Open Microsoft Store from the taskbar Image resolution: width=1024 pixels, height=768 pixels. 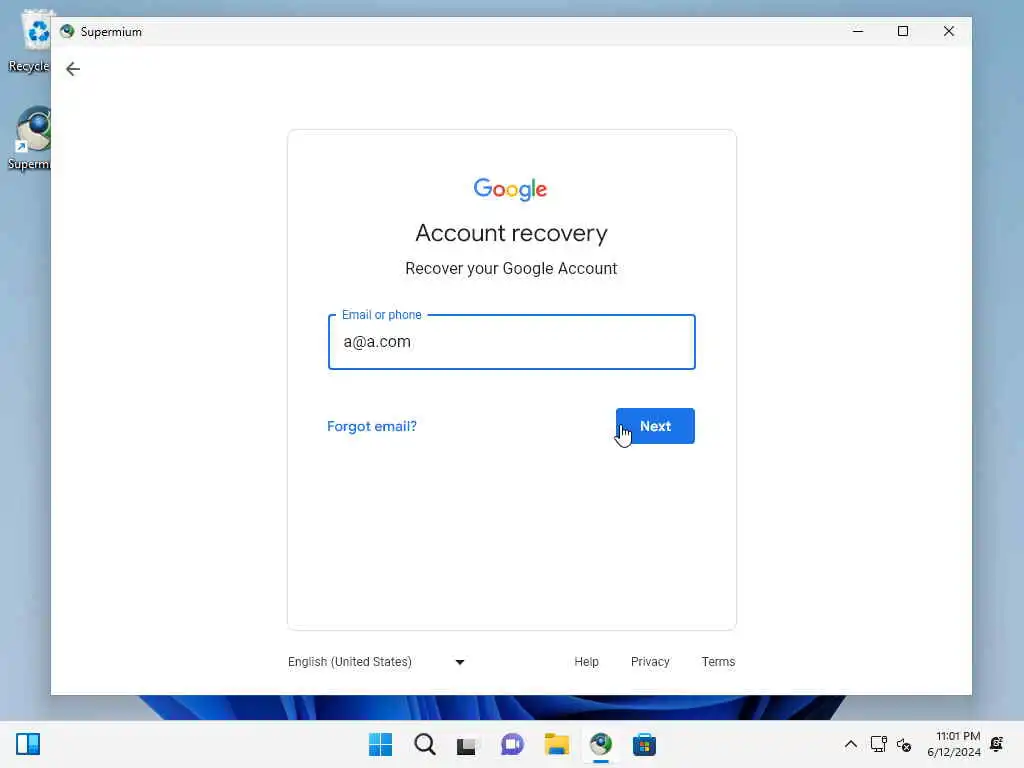coord(645,744)
